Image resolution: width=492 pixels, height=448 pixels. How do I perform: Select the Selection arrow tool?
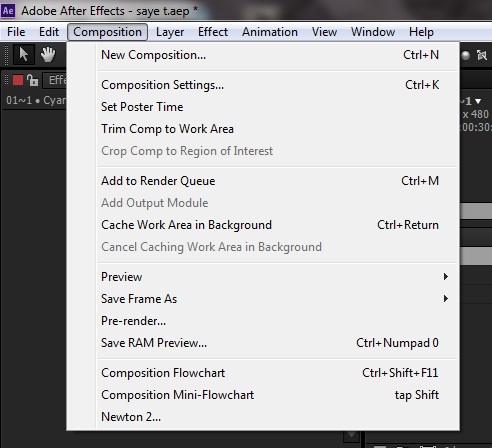click(23, 54)
